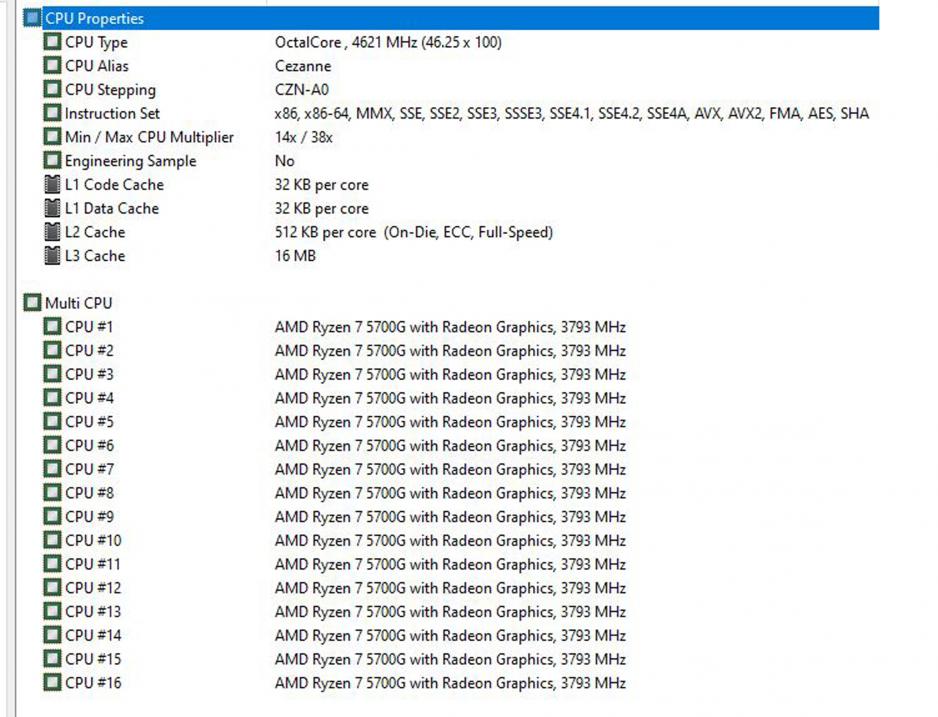Click the Engineering Sample row icon
Viewport: 938px width, 717px height.
53,161
